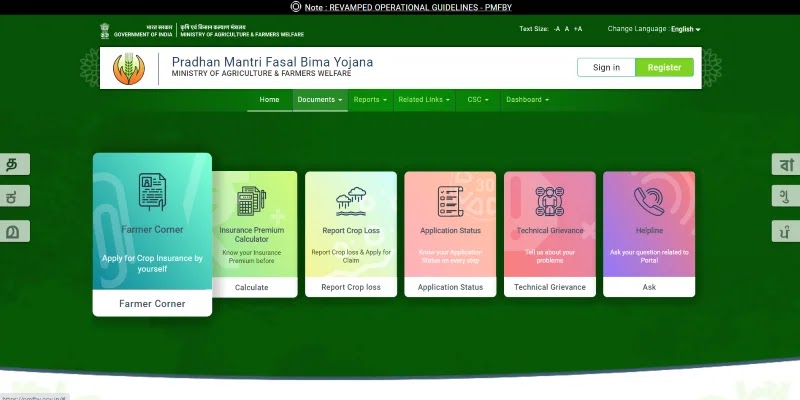Open the Change Language English dropdown
Viewport: 800px width, 400px height.
[686, 29]
